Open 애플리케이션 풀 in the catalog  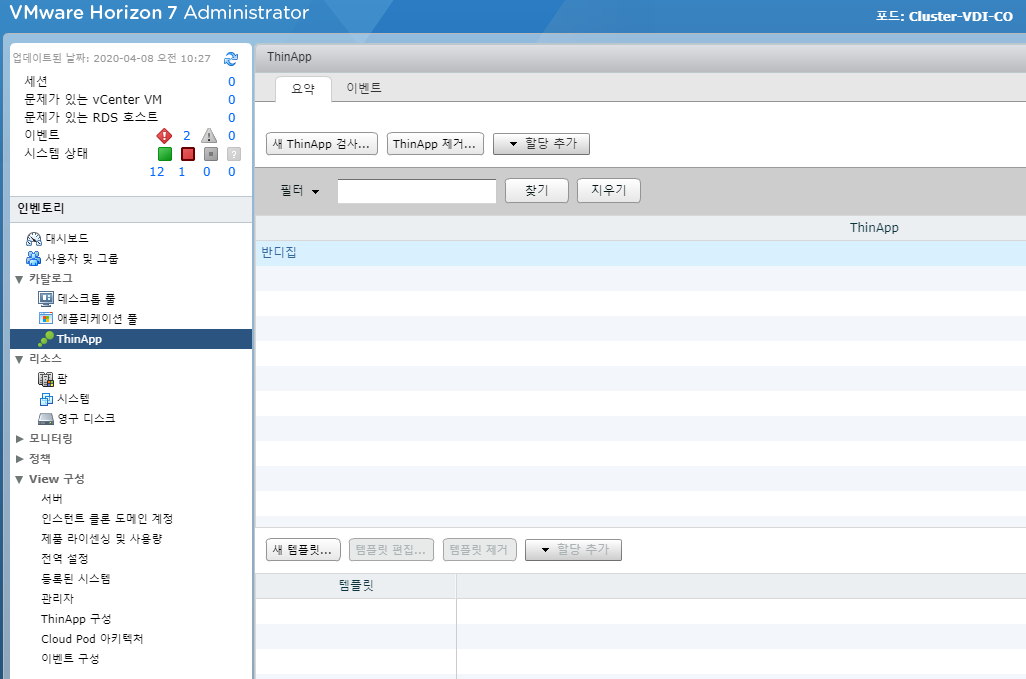(x=97, y=319)
